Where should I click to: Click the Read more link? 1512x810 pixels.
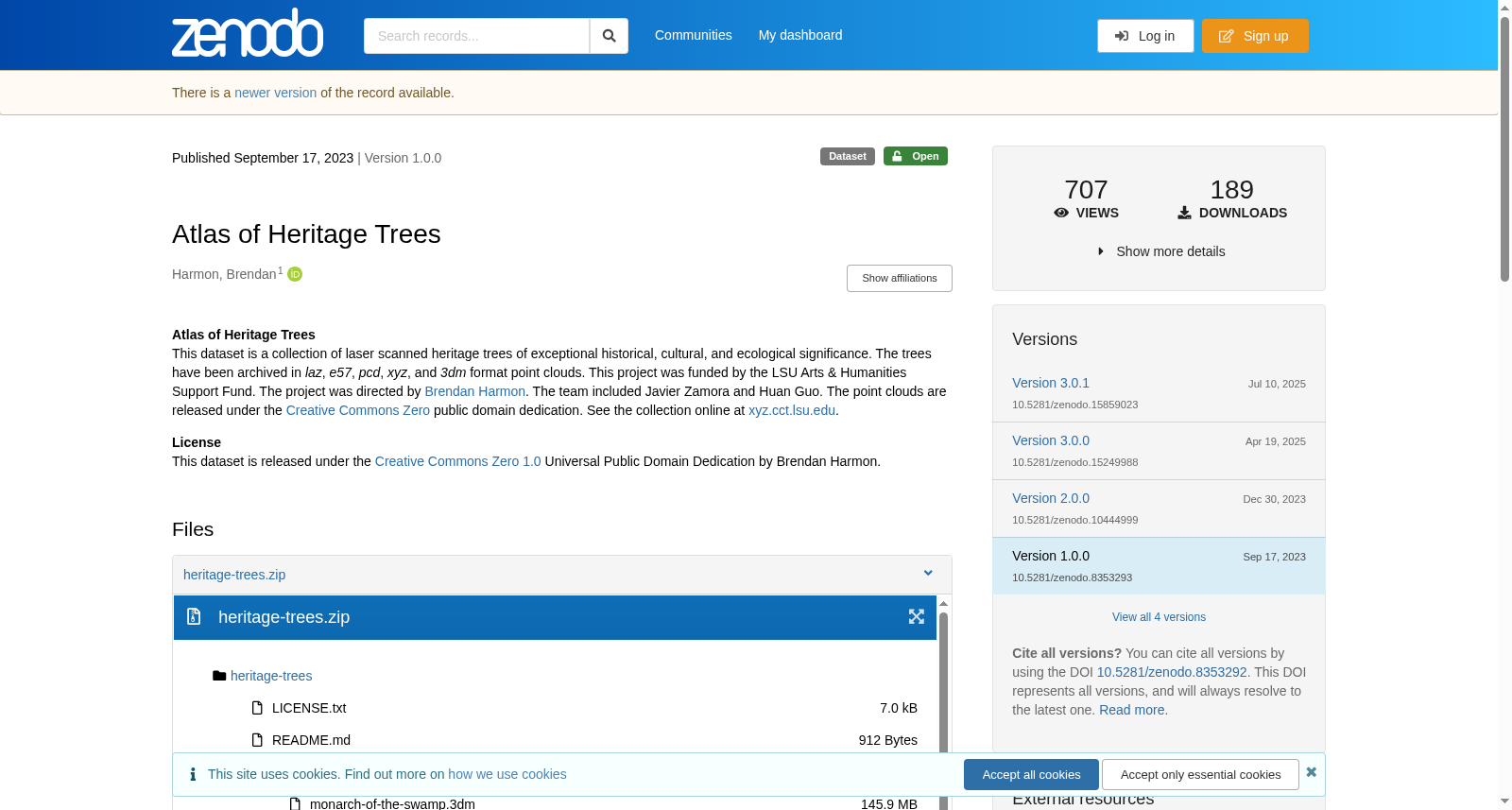click(x=1132, y=710)
